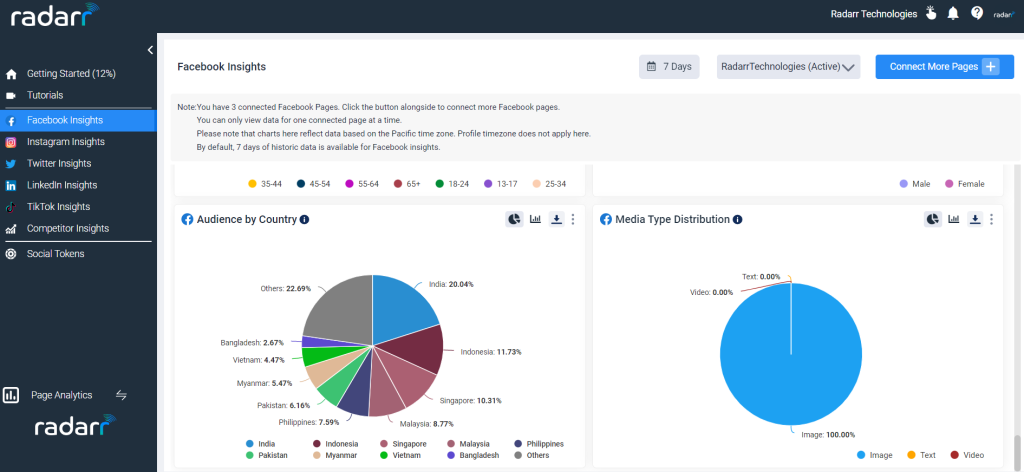Click the gray Others pie slice
This screenshot has width=1024, height=472.
pos(340,310)
